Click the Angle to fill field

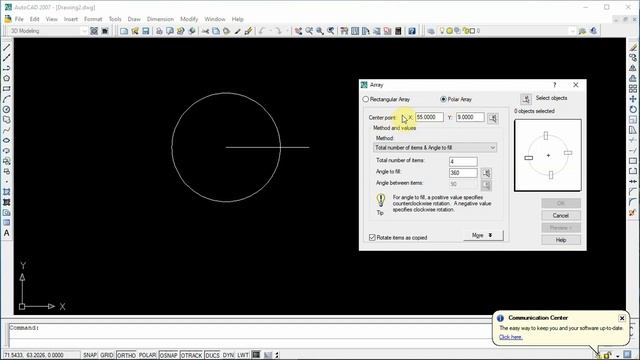click(x=463, y=173)
